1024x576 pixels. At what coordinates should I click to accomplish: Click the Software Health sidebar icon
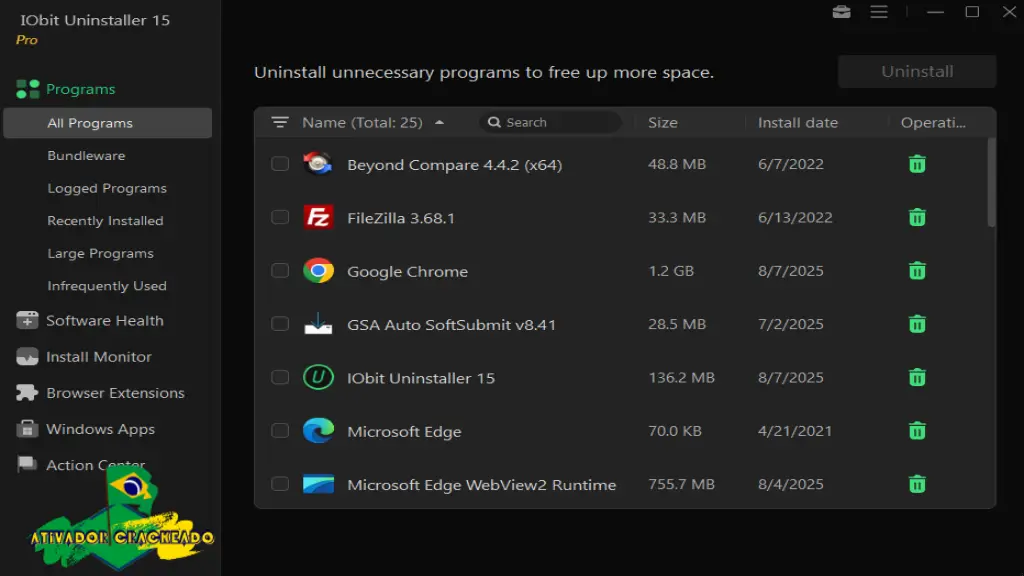click(27, 321)
